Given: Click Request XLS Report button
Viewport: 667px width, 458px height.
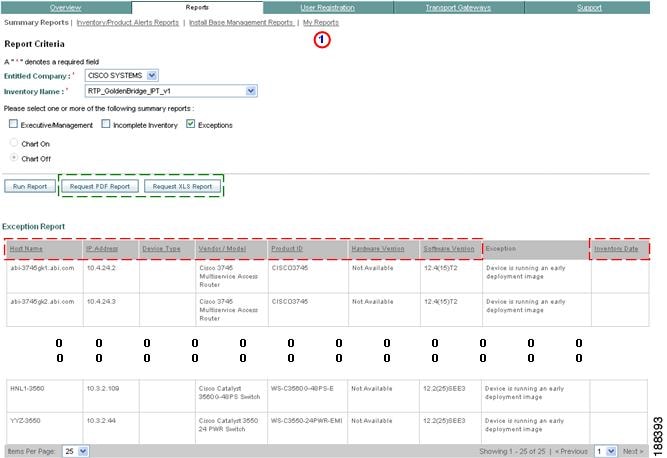Looking at the screenshot, I should (x=182, y=186).
